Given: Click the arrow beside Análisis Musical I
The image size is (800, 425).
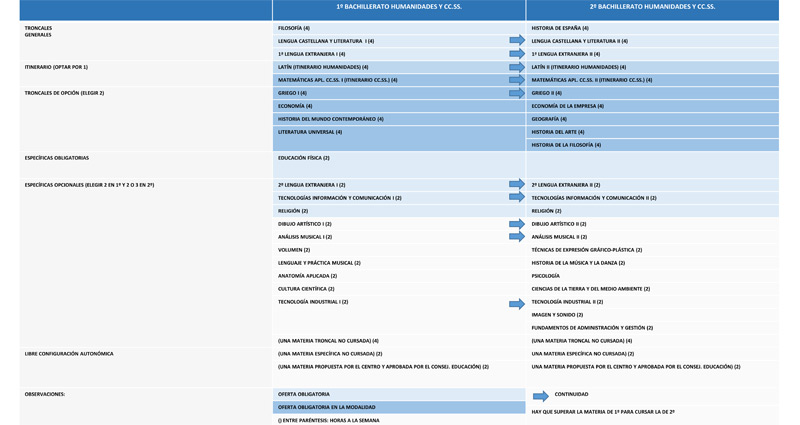Looking at the screenshot, I should pos(516,237).
